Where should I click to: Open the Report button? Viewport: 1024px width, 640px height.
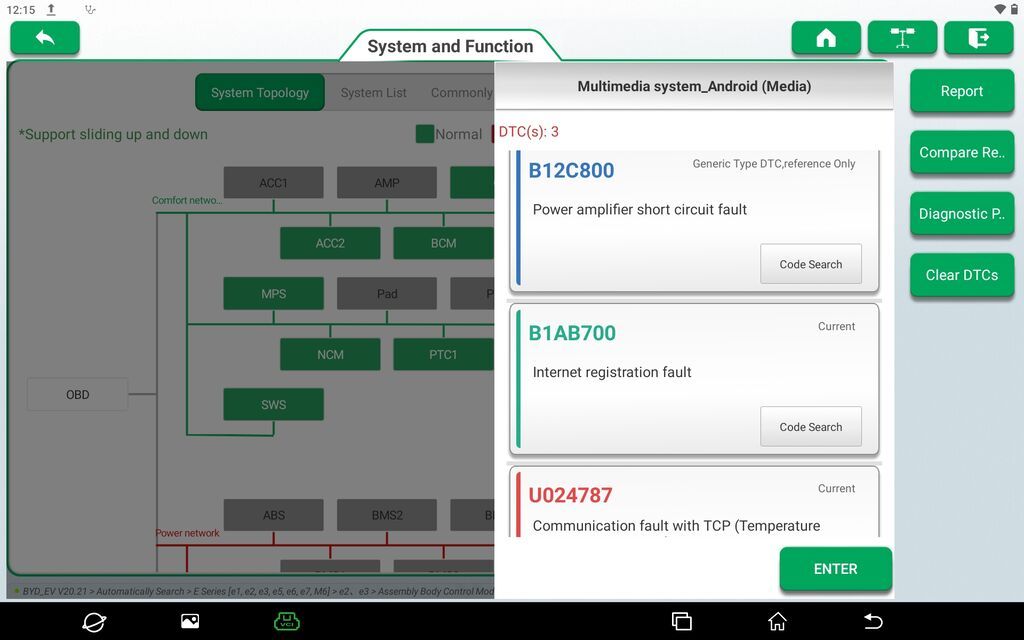[x=962, y=91]
